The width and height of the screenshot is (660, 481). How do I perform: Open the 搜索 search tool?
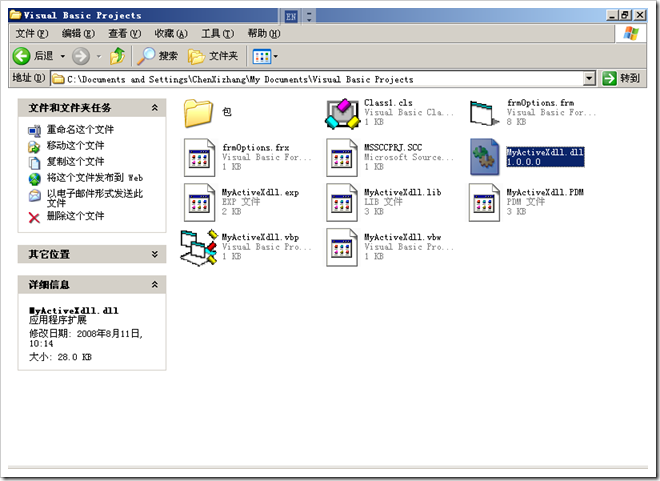(157, 56)
